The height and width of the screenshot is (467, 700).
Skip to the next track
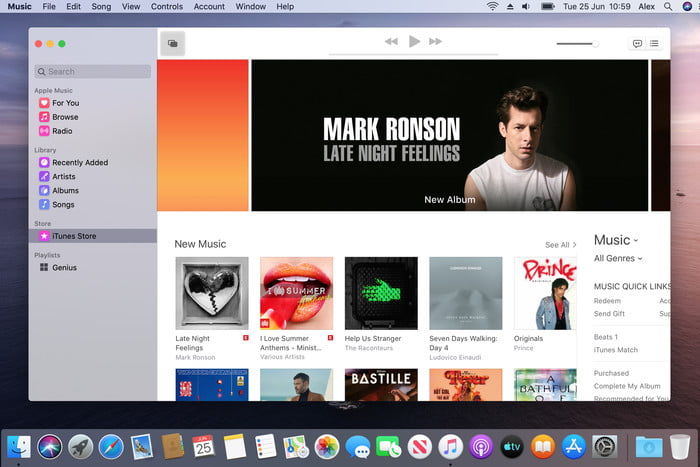[x=435, y=42]
